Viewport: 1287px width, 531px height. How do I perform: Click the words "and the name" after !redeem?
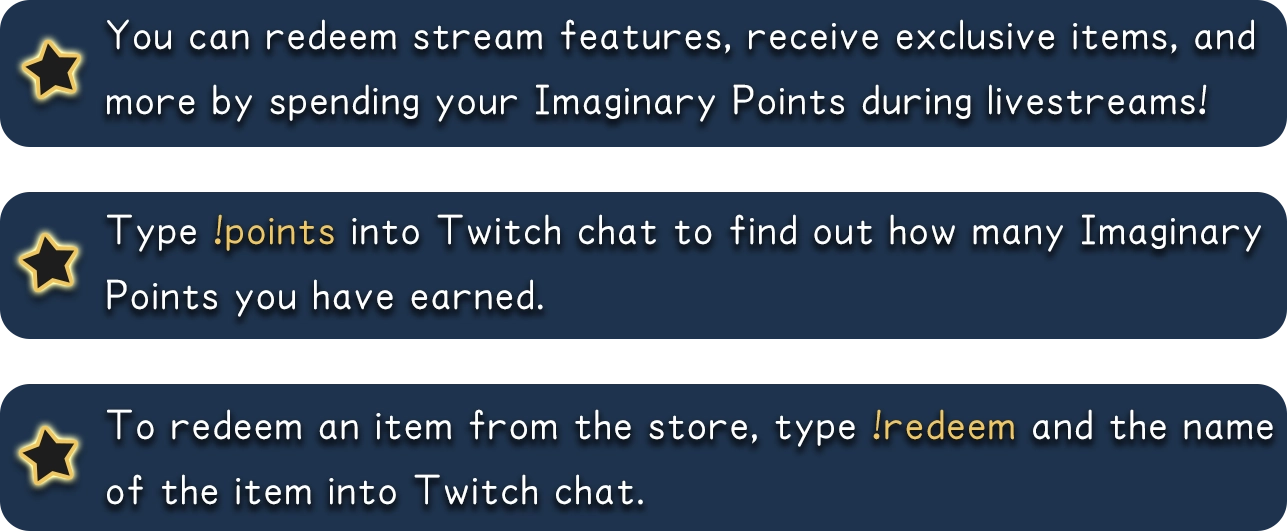pos(1152,427)
